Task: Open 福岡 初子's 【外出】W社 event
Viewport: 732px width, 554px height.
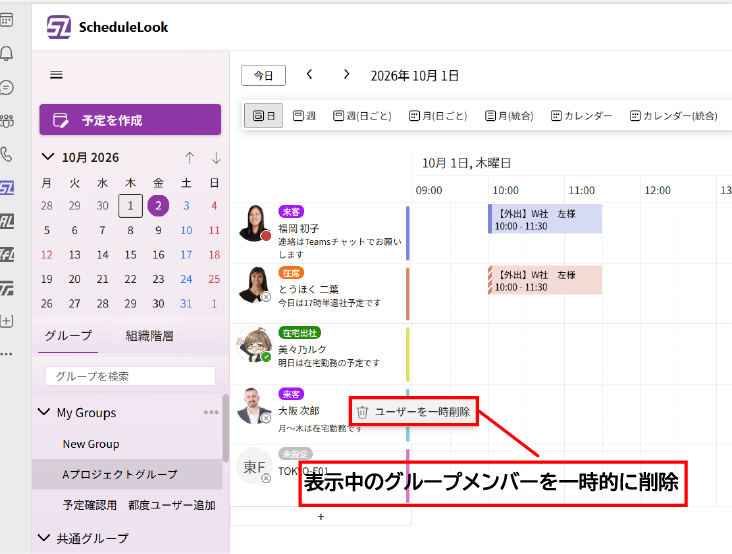Action: point(545,219)
